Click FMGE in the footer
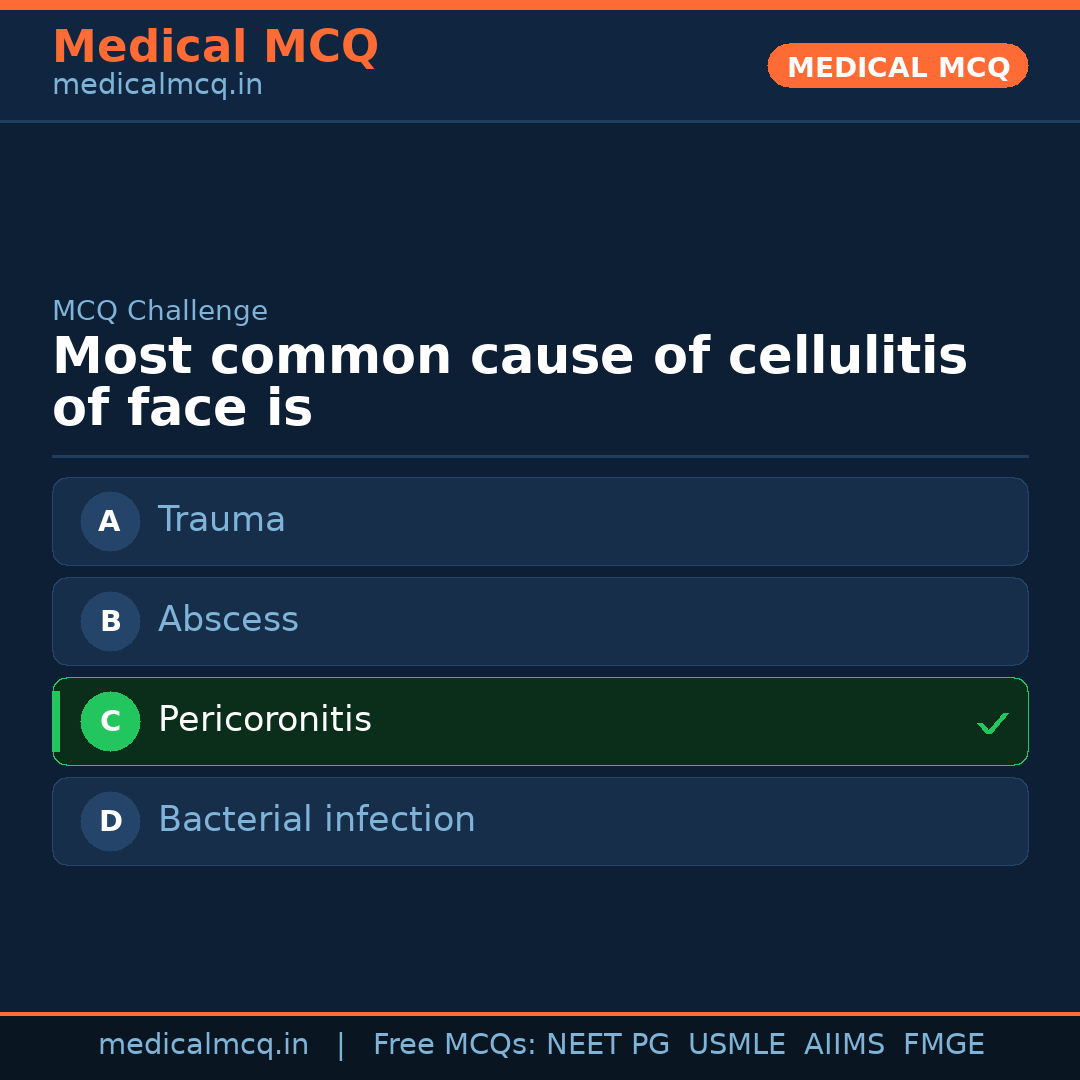Image resolution: width=1080 pixels, height=1080 pixels. coord(943,1045)
